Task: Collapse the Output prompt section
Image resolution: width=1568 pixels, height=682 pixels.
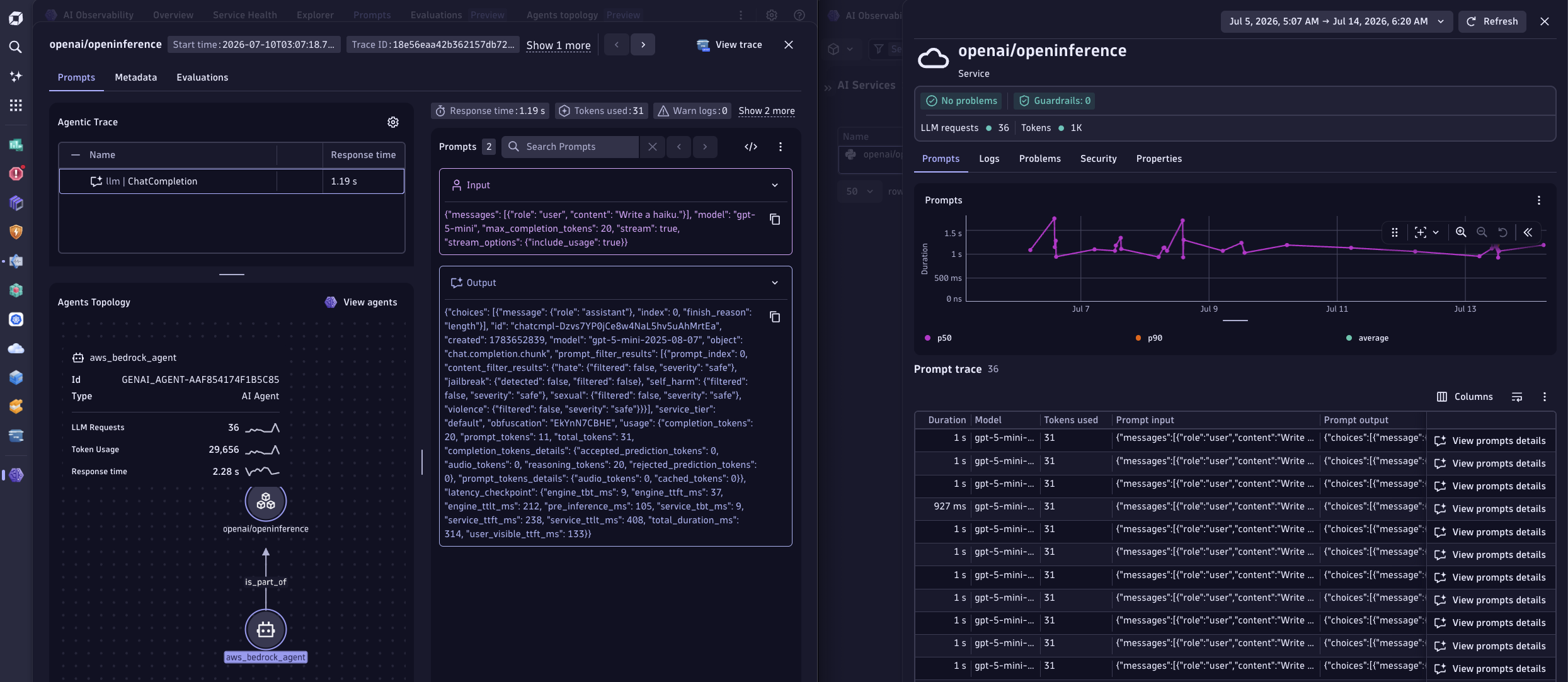Action: pyautogui.click(x=775, y=283)
